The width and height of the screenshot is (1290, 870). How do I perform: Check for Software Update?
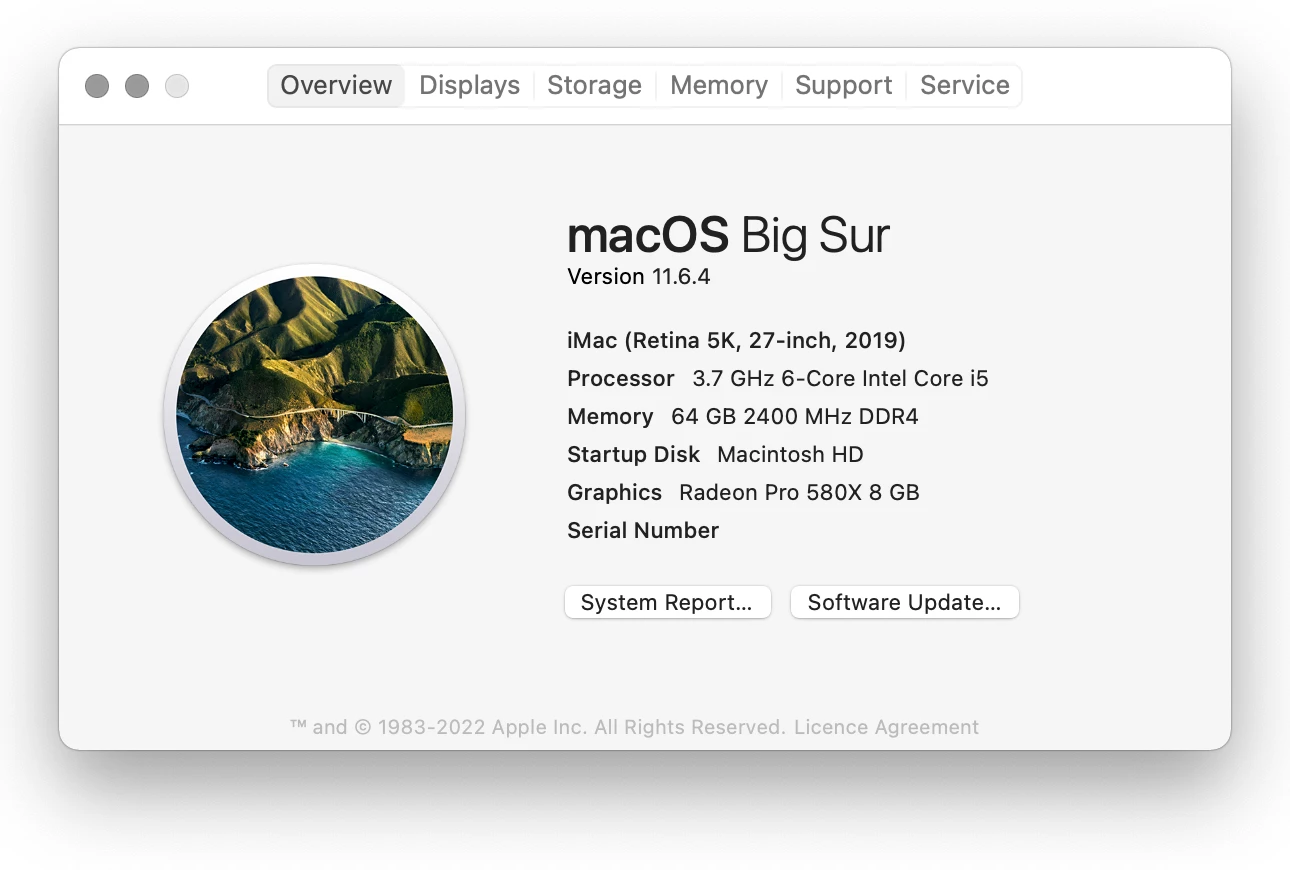(904, 602)
